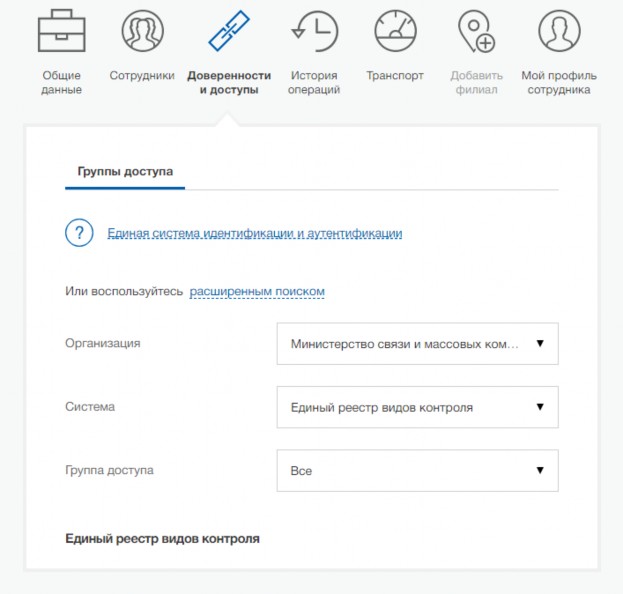Select the Доверенности и доступы menu label

[229, 82]
